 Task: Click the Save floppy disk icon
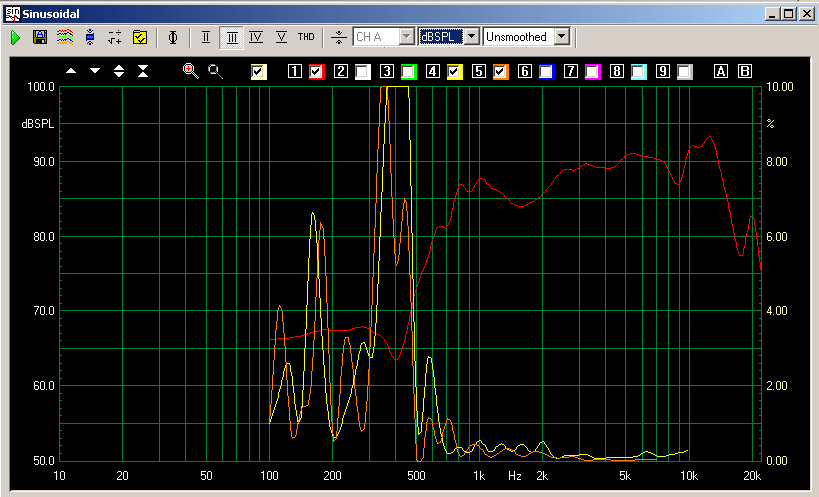[x=40, y=37]
